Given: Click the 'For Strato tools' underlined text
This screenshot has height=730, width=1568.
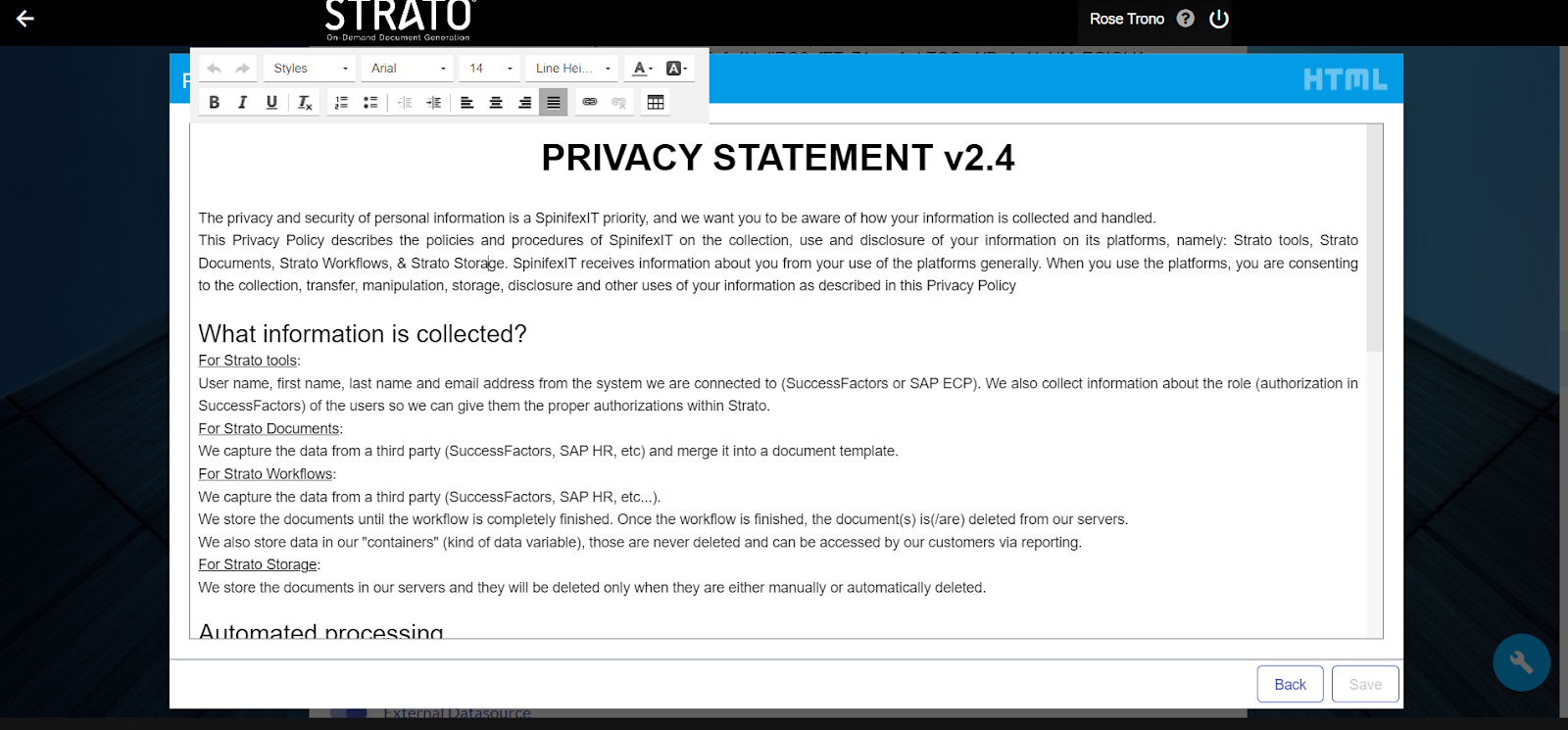Looking at the screenshot, I should [x=247, y=361].
